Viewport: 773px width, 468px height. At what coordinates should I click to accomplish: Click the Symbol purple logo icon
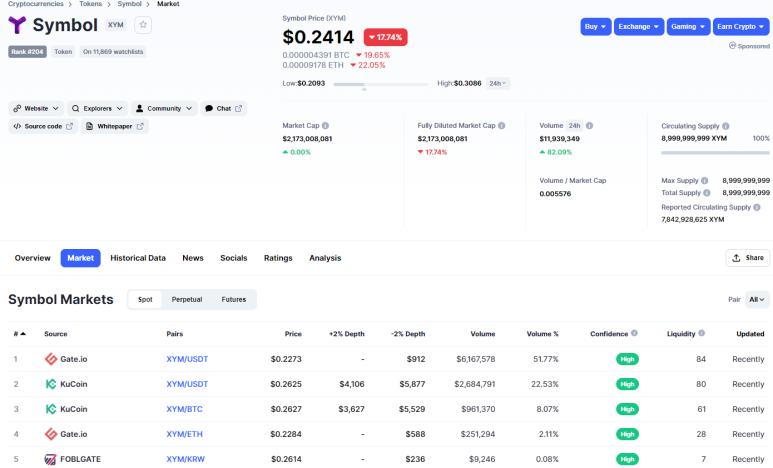pos(17,25)
